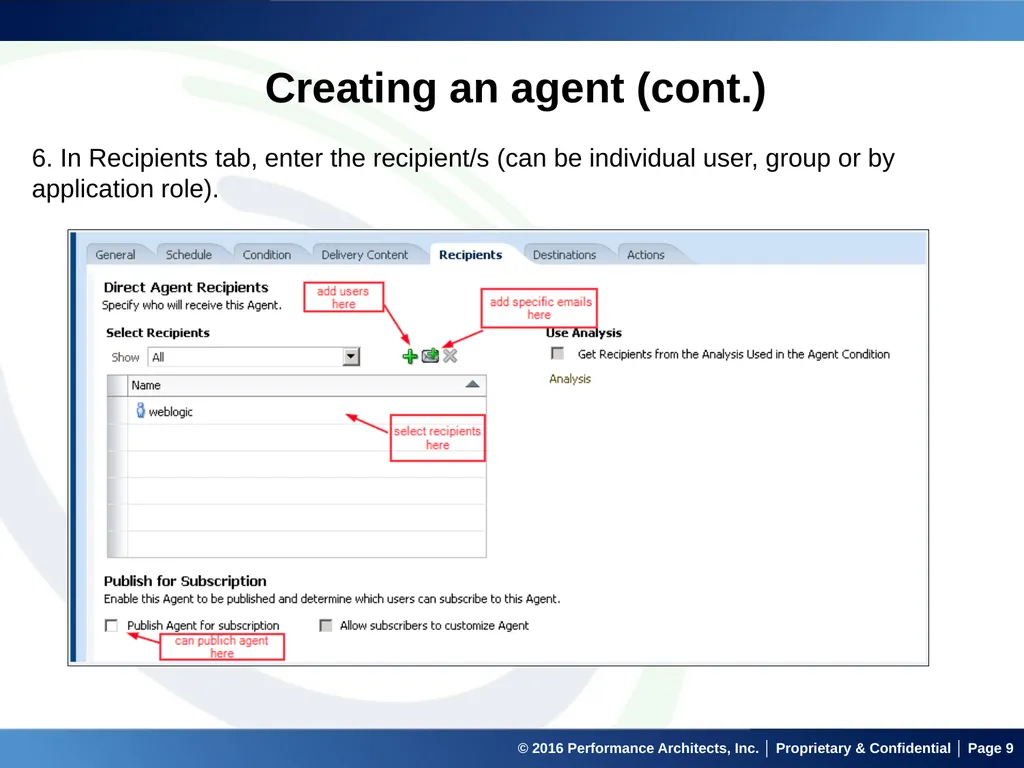Open the Actions tab
Image resolution: width=1024 pixels, height=768 pixels.
645,255
